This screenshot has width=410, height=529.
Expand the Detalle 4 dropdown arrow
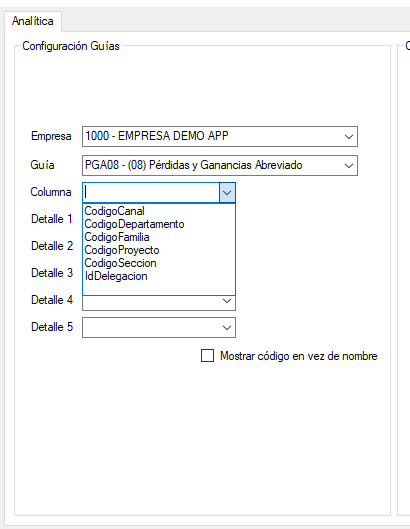pos(227,301)
